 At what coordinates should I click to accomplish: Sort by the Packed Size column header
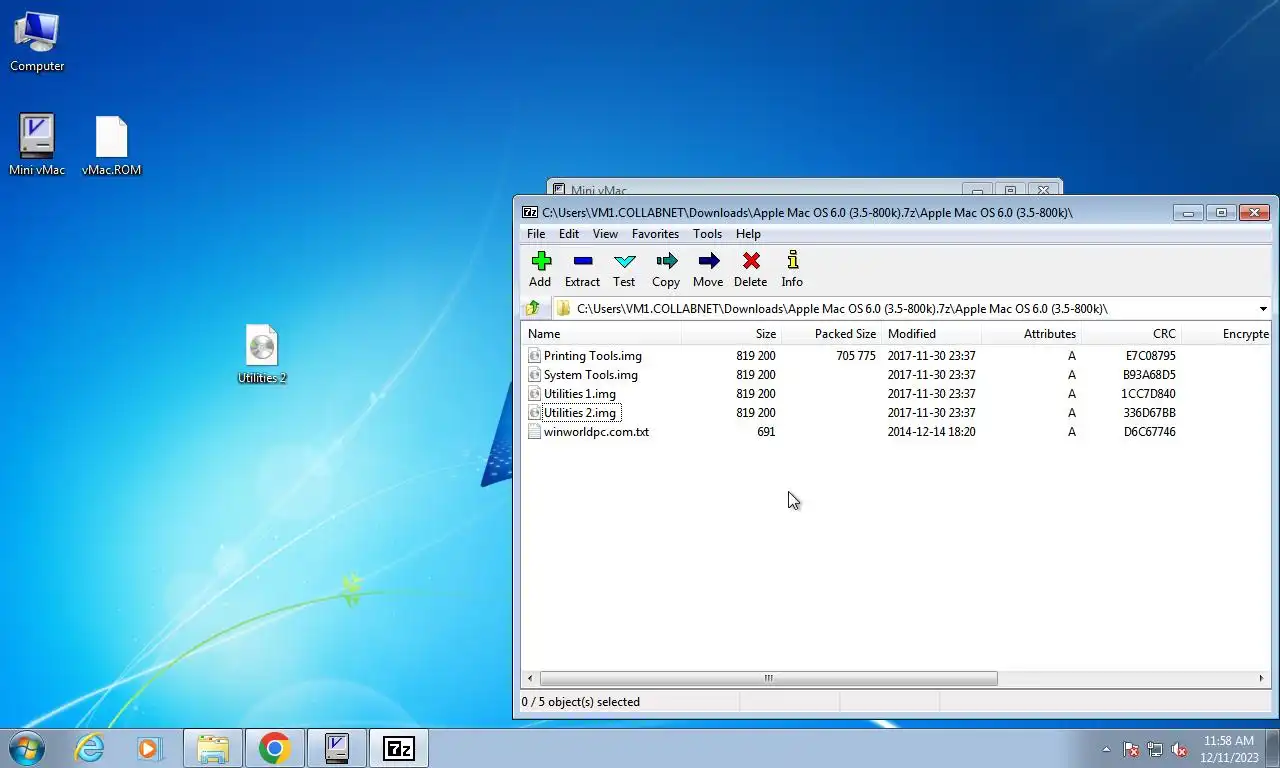tap(831, 334)
